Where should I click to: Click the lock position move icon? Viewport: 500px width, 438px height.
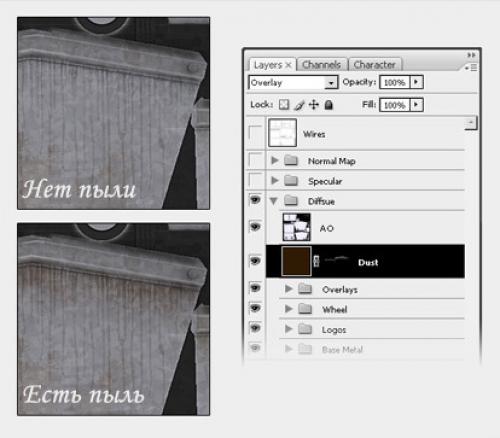point(313,105)
